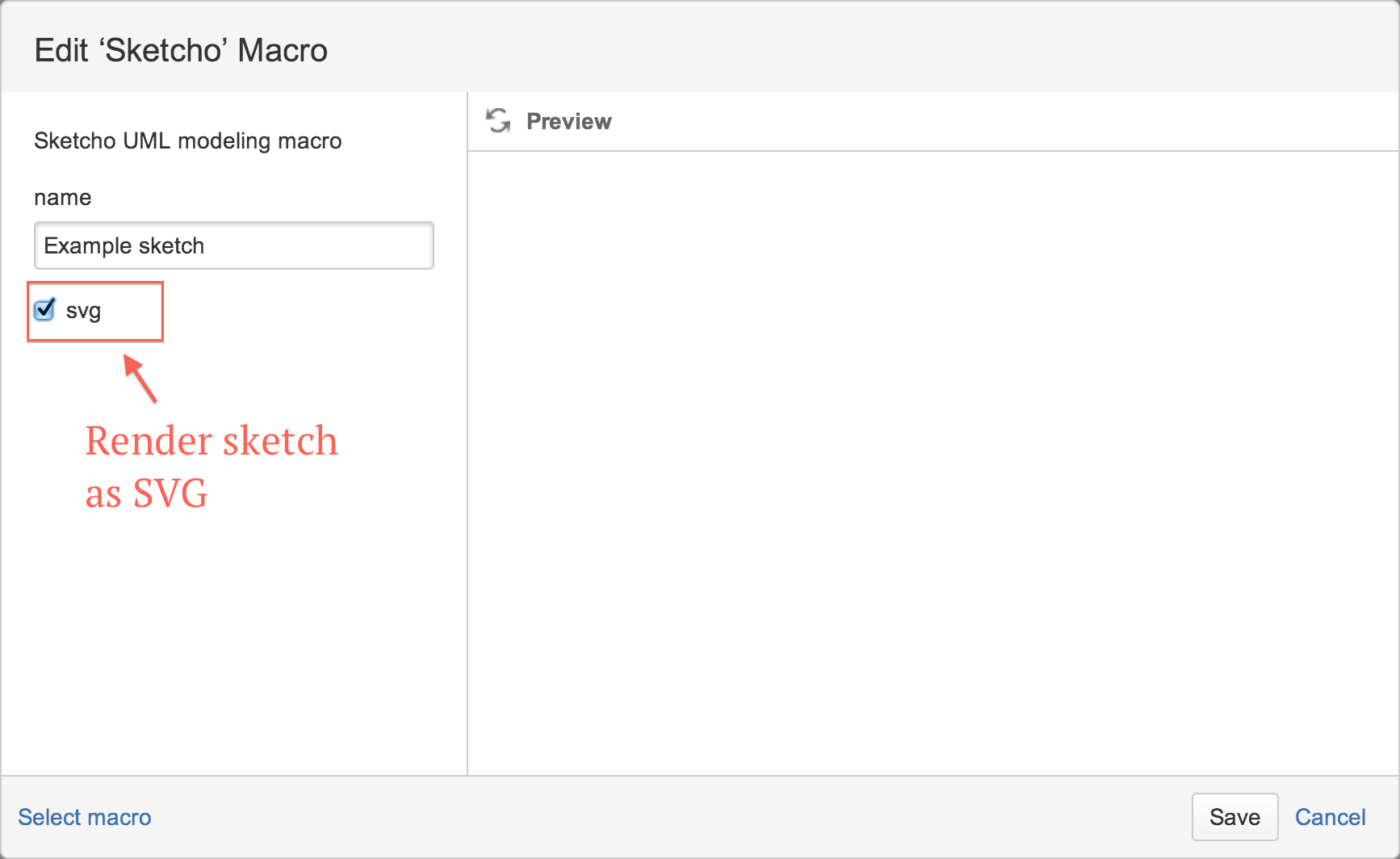Click empty space below the SVG annotation
Screen dimensions: 1400x859
pos(234,646)
